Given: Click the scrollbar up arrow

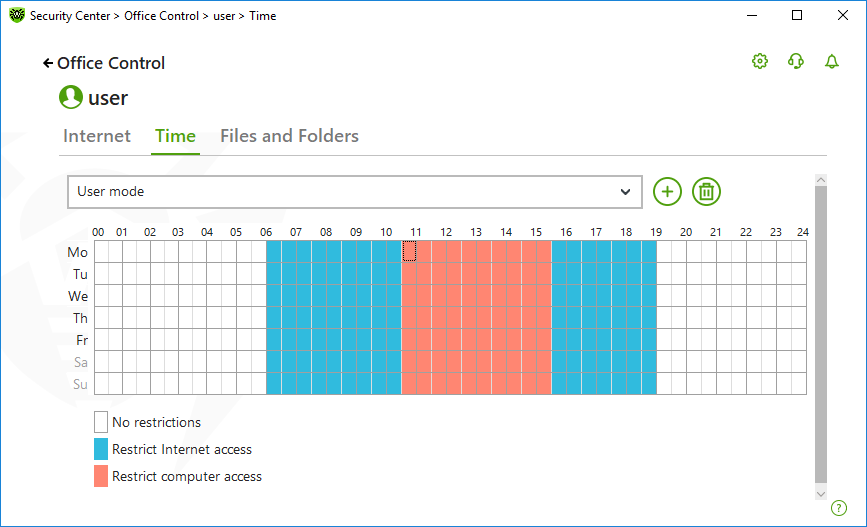Looking at the screenshot, I should [x=821, y=180].
